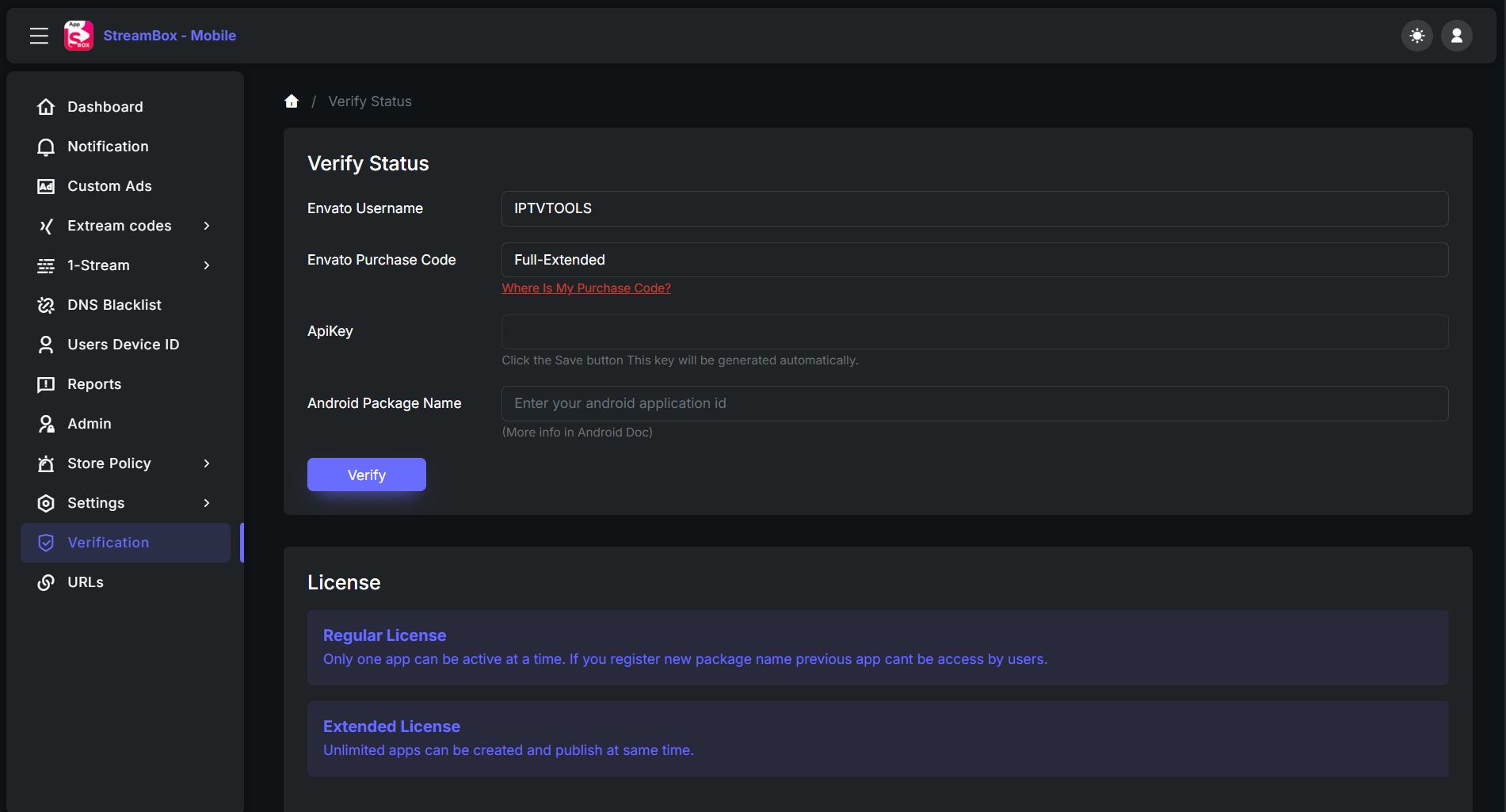This screenshot has width=1506, height=812.
Task: Open the user profile avatar menu
Action: click(1457, 36)
